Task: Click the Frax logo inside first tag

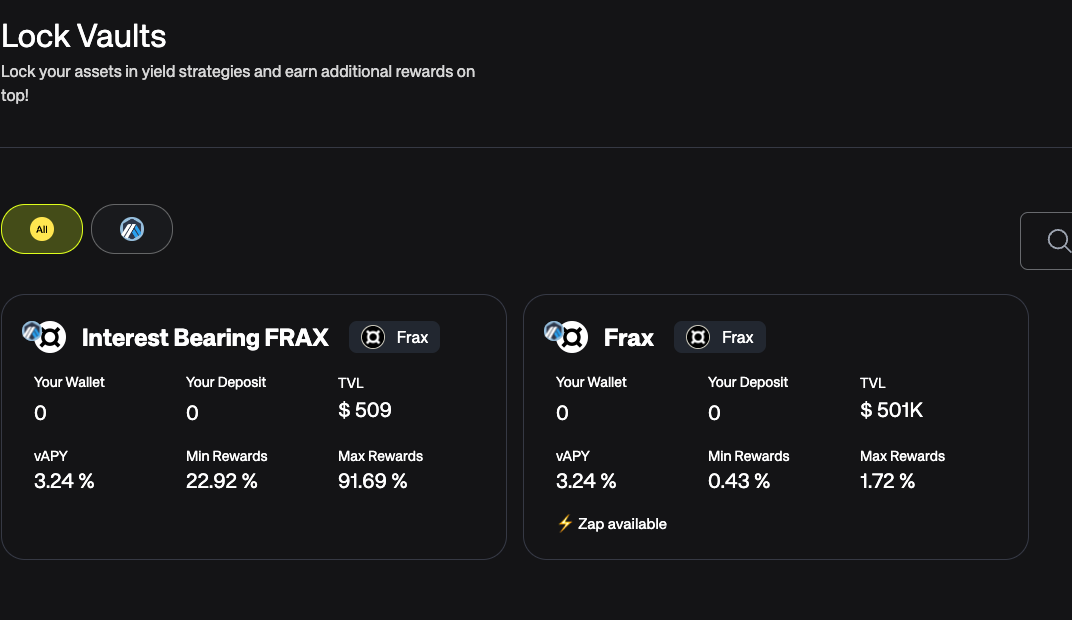Action: click(373, 337)
